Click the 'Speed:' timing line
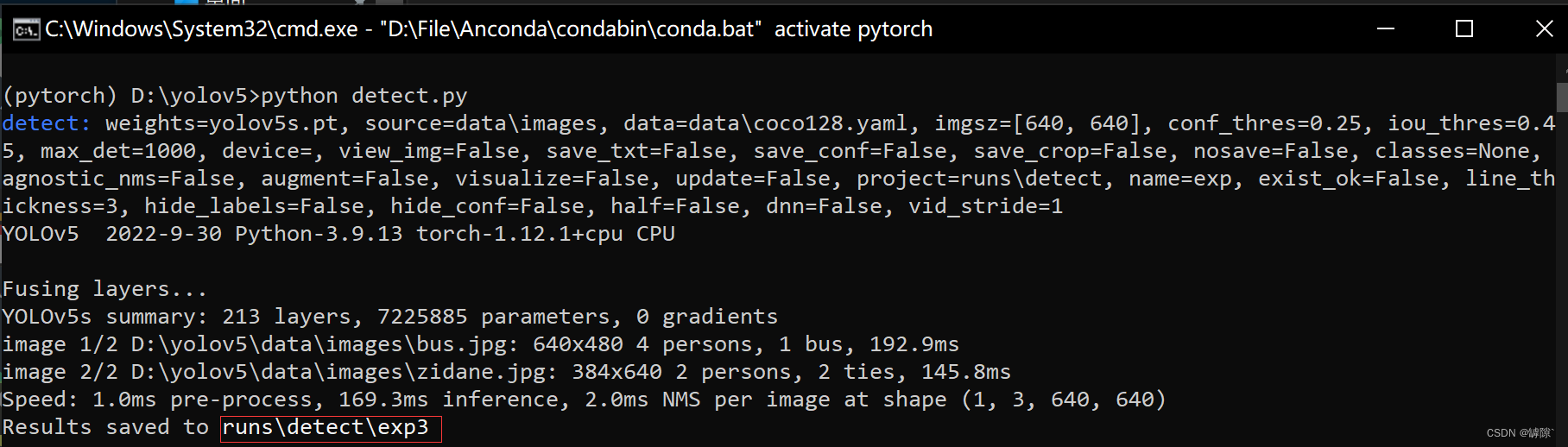 [x=584, y=400]
